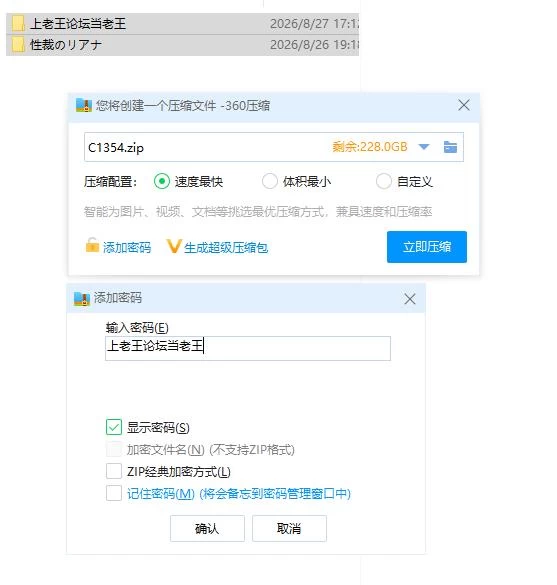Open the 生成超级压缩包 link

point(226,247)
